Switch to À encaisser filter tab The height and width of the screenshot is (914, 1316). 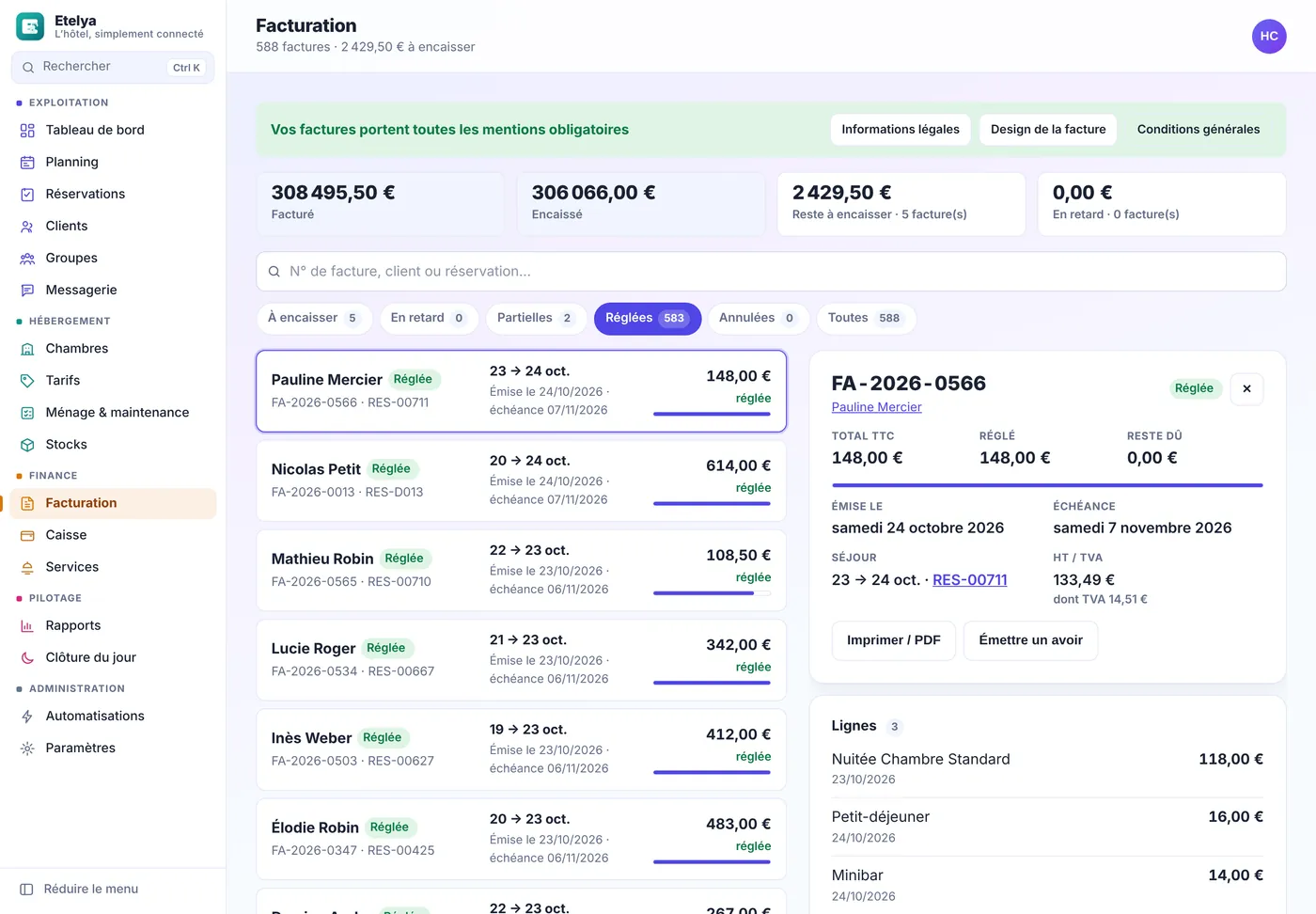point(314,318)
